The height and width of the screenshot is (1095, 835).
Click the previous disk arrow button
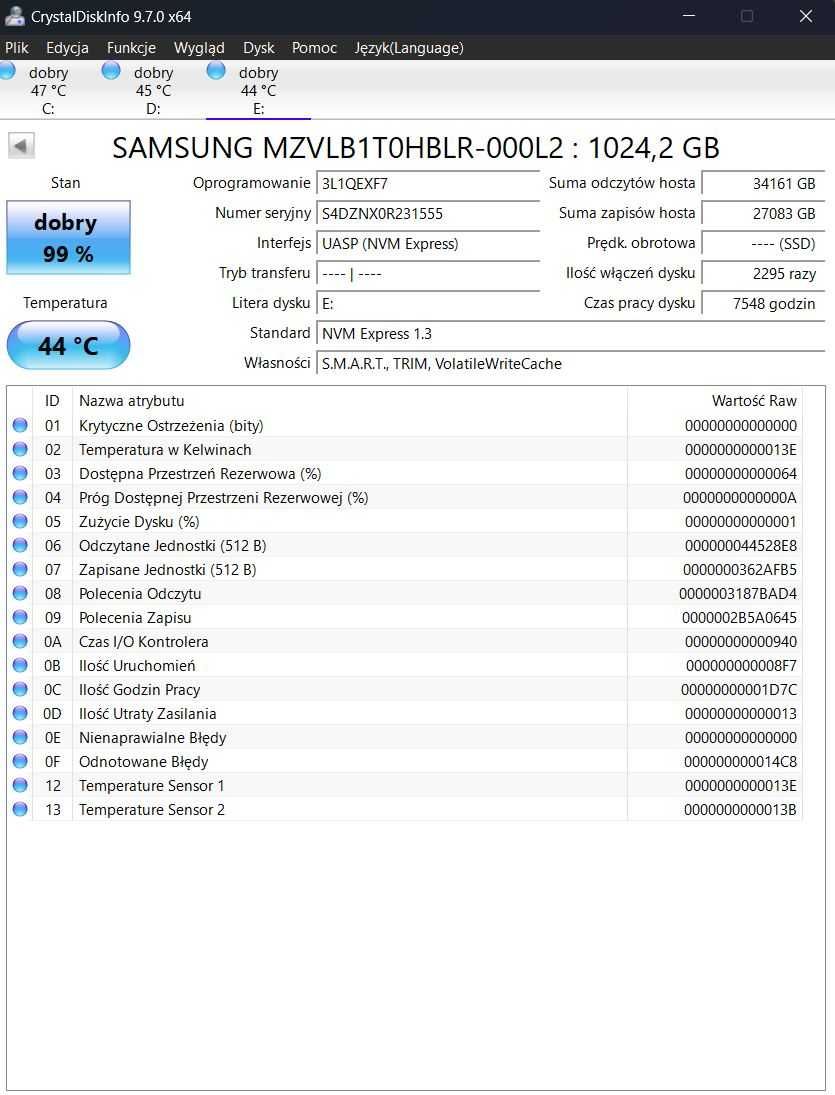click(21, 146)
